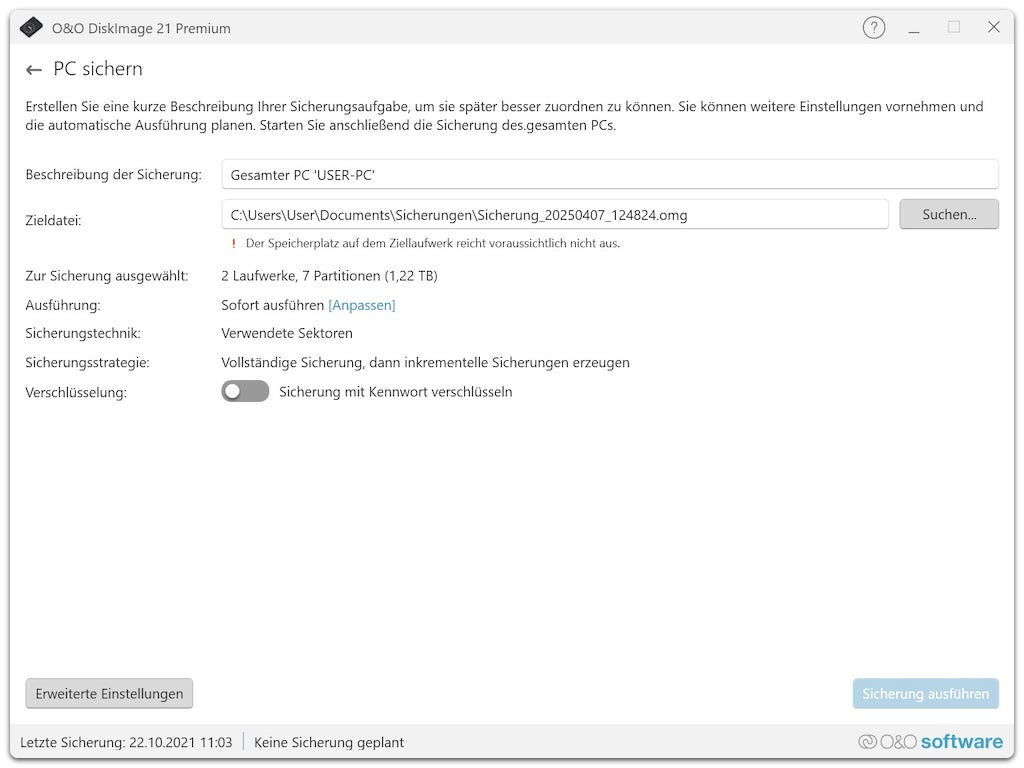Enable password encryption toggle switch

[x=245, y=392]
